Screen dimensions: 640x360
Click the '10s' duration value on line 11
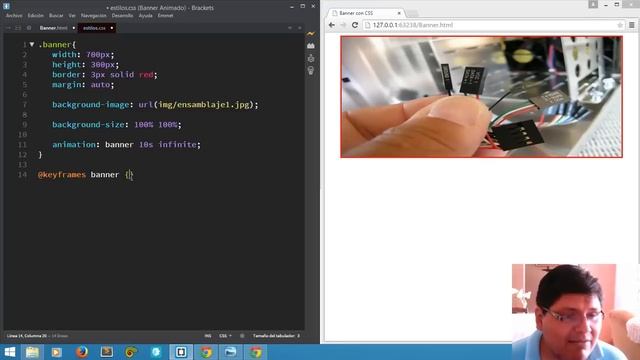click(x=146, y=144)
